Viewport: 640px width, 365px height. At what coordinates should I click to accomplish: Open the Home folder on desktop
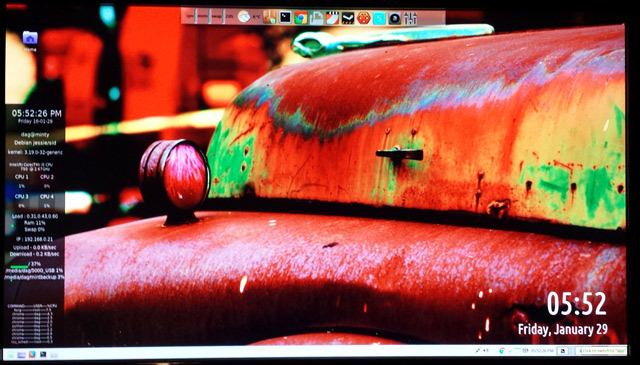[x=30, y=39]
